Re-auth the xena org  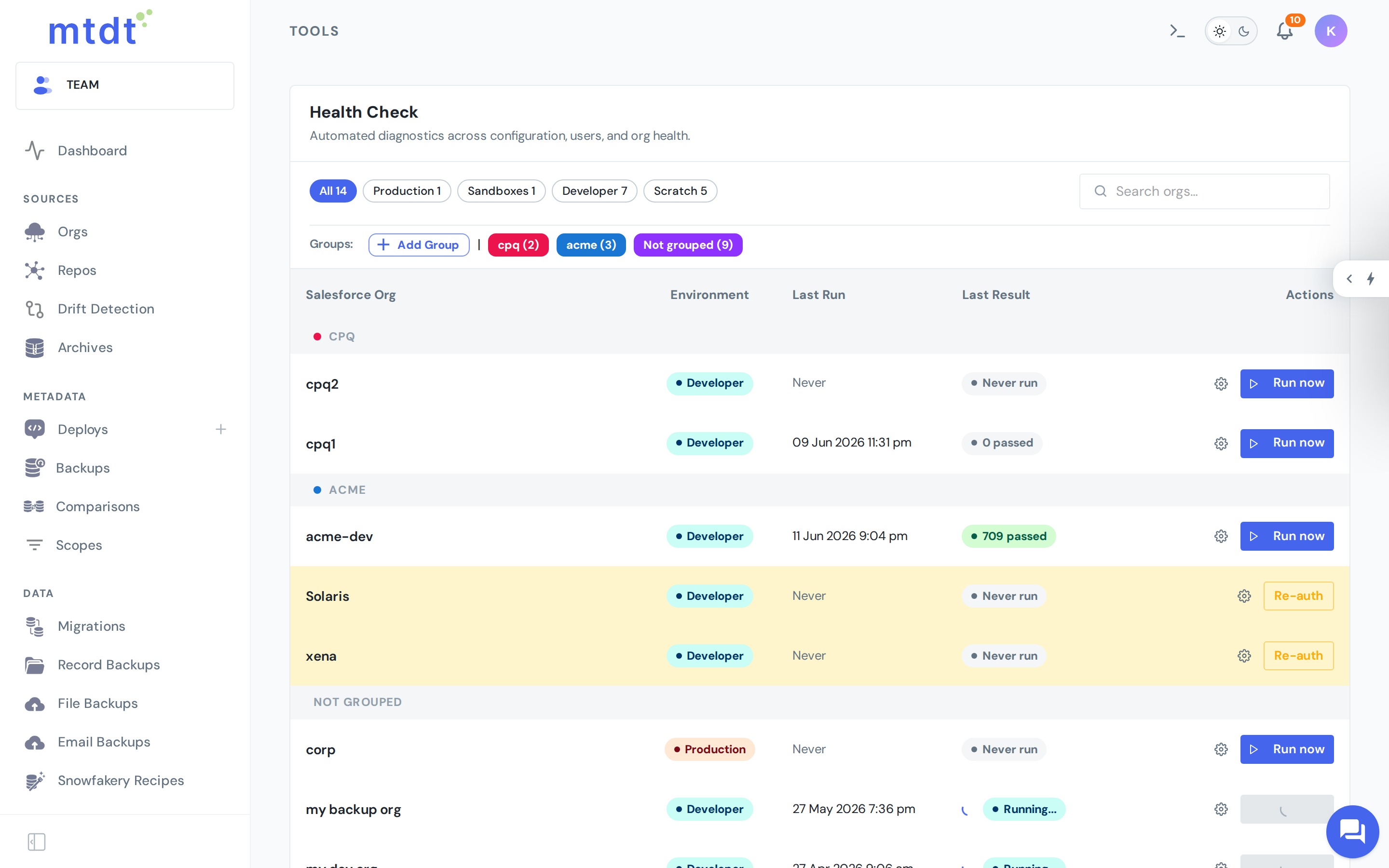1298,656
